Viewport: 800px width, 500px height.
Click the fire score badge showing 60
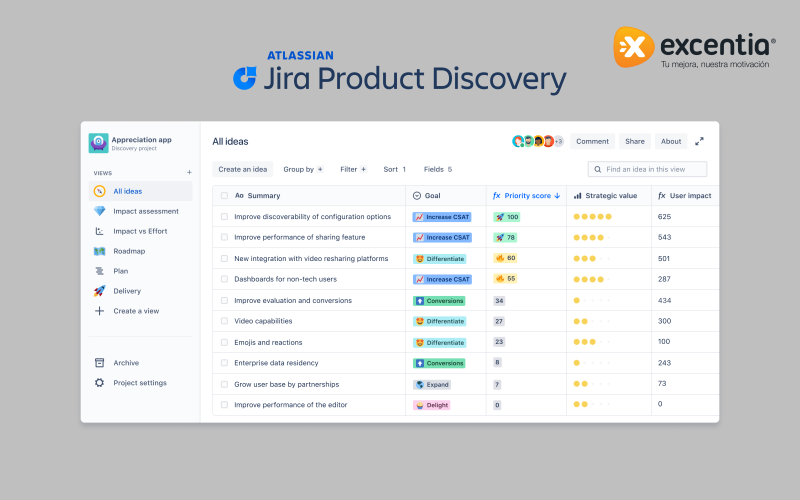pos(506,258)
